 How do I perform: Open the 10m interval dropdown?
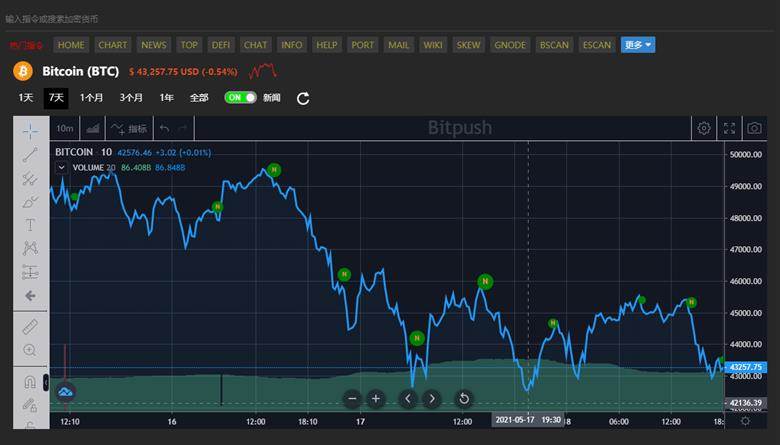[x=65, y=129]
